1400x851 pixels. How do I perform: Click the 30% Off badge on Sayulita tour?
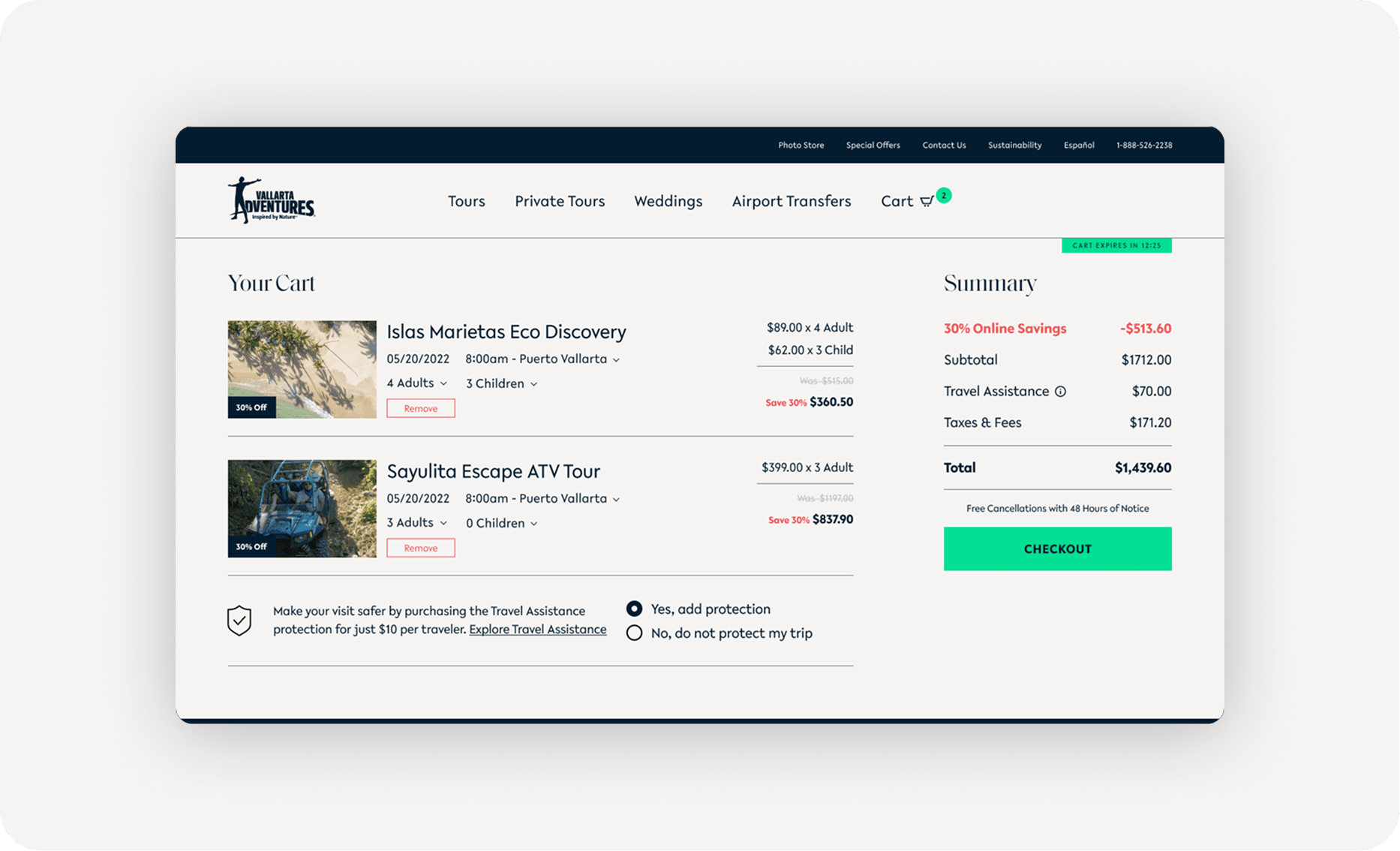pos(252,546)
